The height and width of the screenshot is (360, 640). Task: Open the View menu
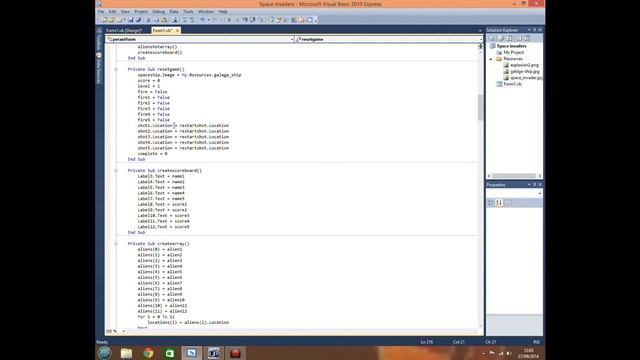(x=125, y=11)
